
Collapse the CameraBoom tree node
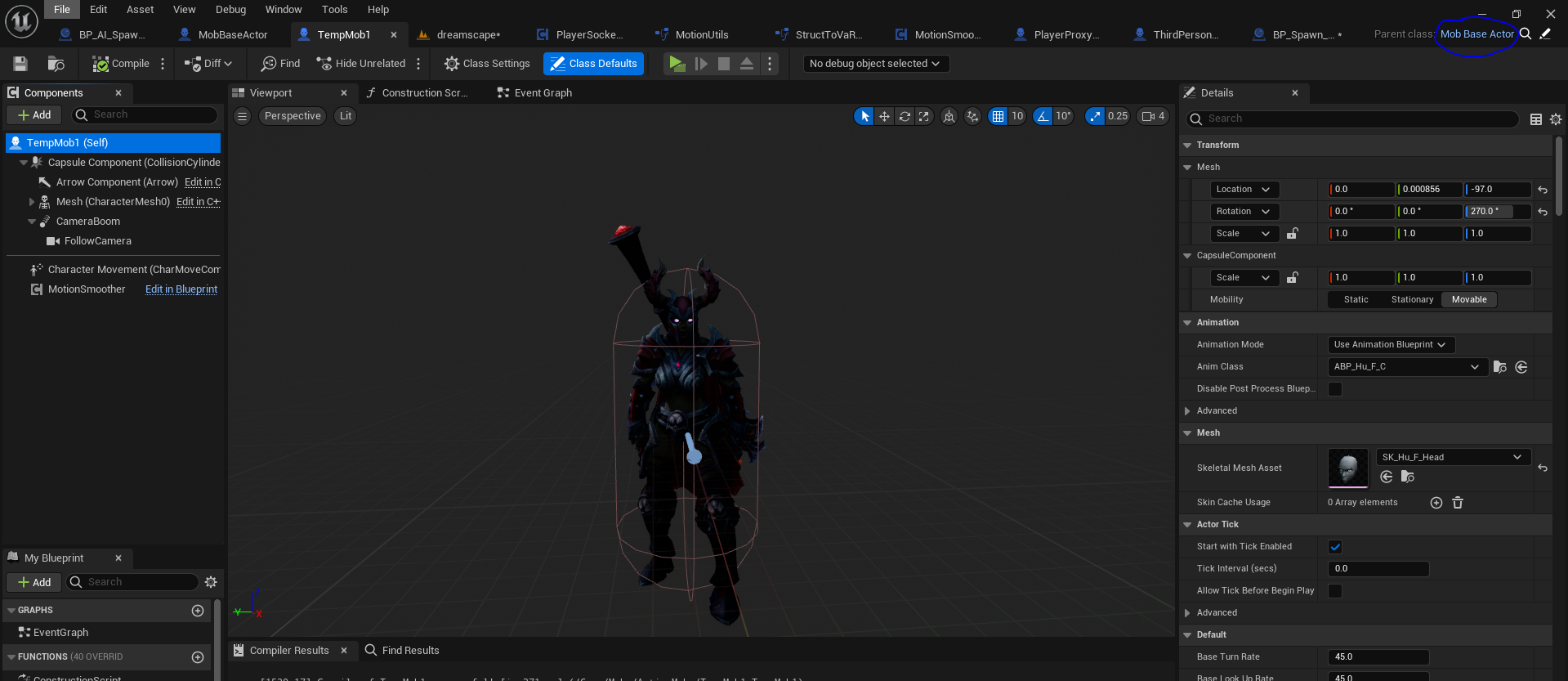click(32, 222)
